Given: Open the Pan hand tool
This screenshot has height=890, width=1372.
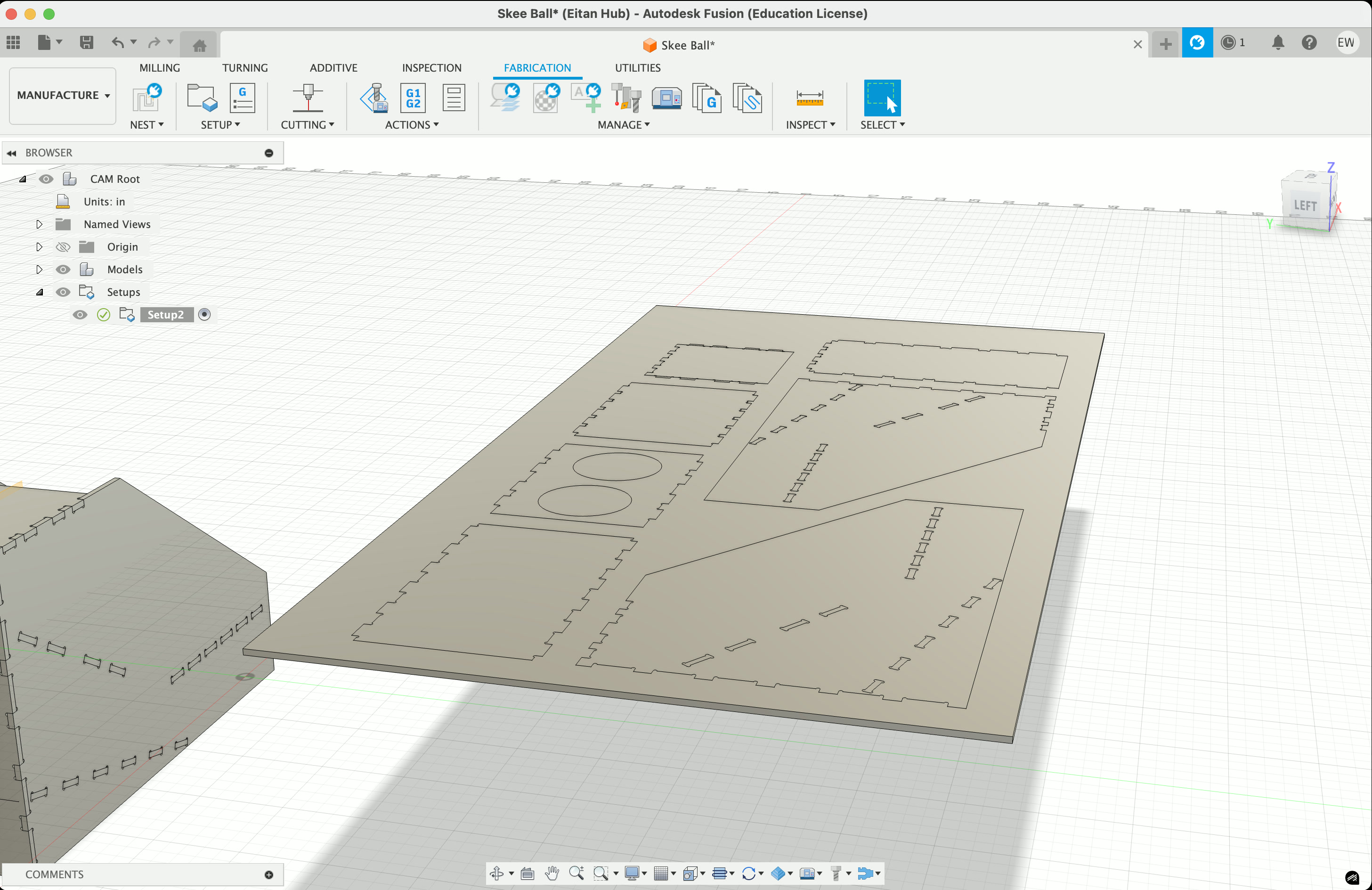Looking at the screenshot, I should coord(552,873).
